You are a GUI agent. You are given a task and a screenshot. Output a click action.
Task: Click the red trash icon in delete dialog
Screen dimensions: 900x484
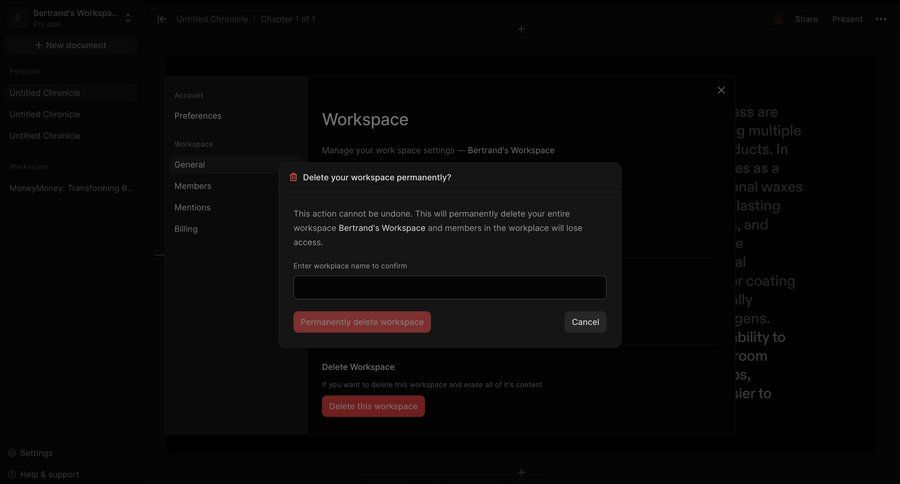coord(293,177)
